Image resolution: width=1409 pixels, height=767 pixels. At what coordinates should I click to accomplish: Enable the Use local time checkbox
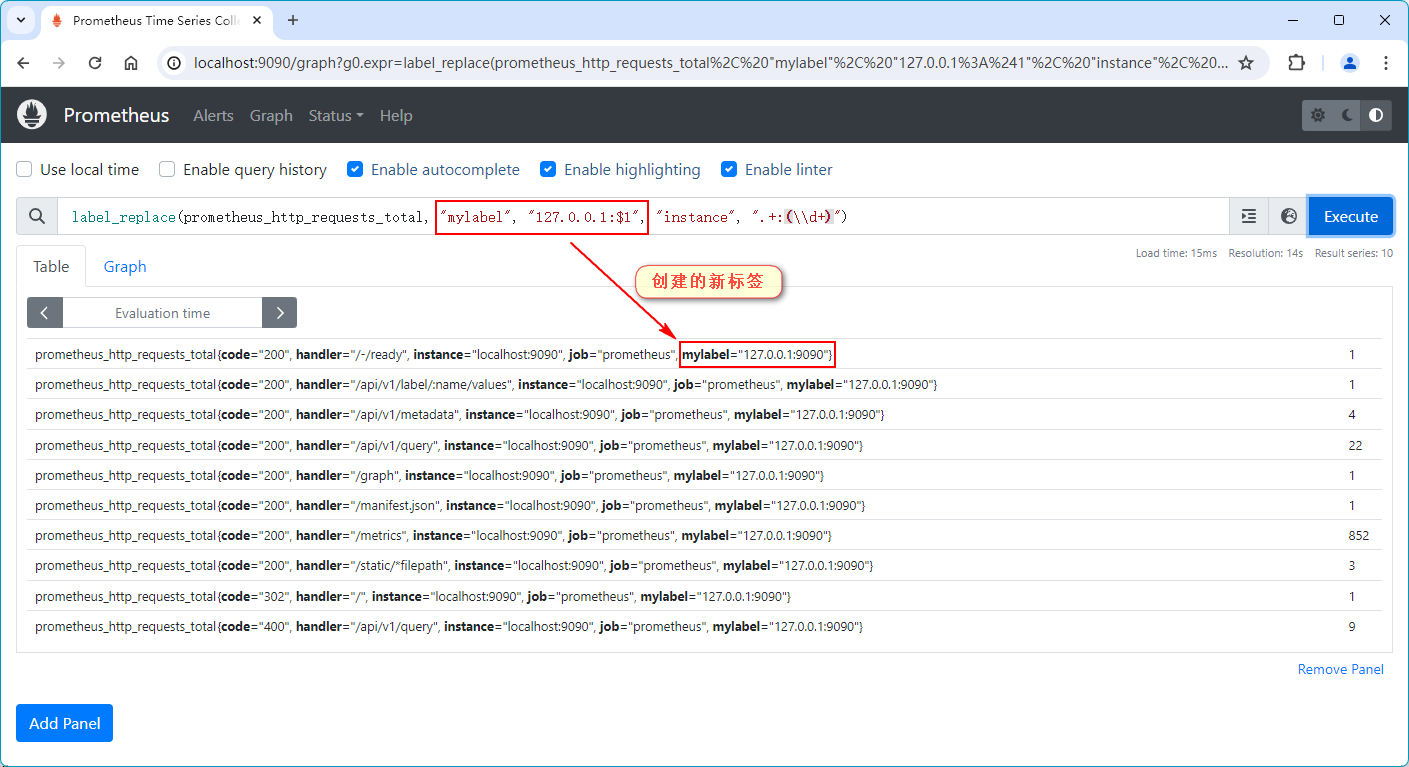[x=24, y=169]
